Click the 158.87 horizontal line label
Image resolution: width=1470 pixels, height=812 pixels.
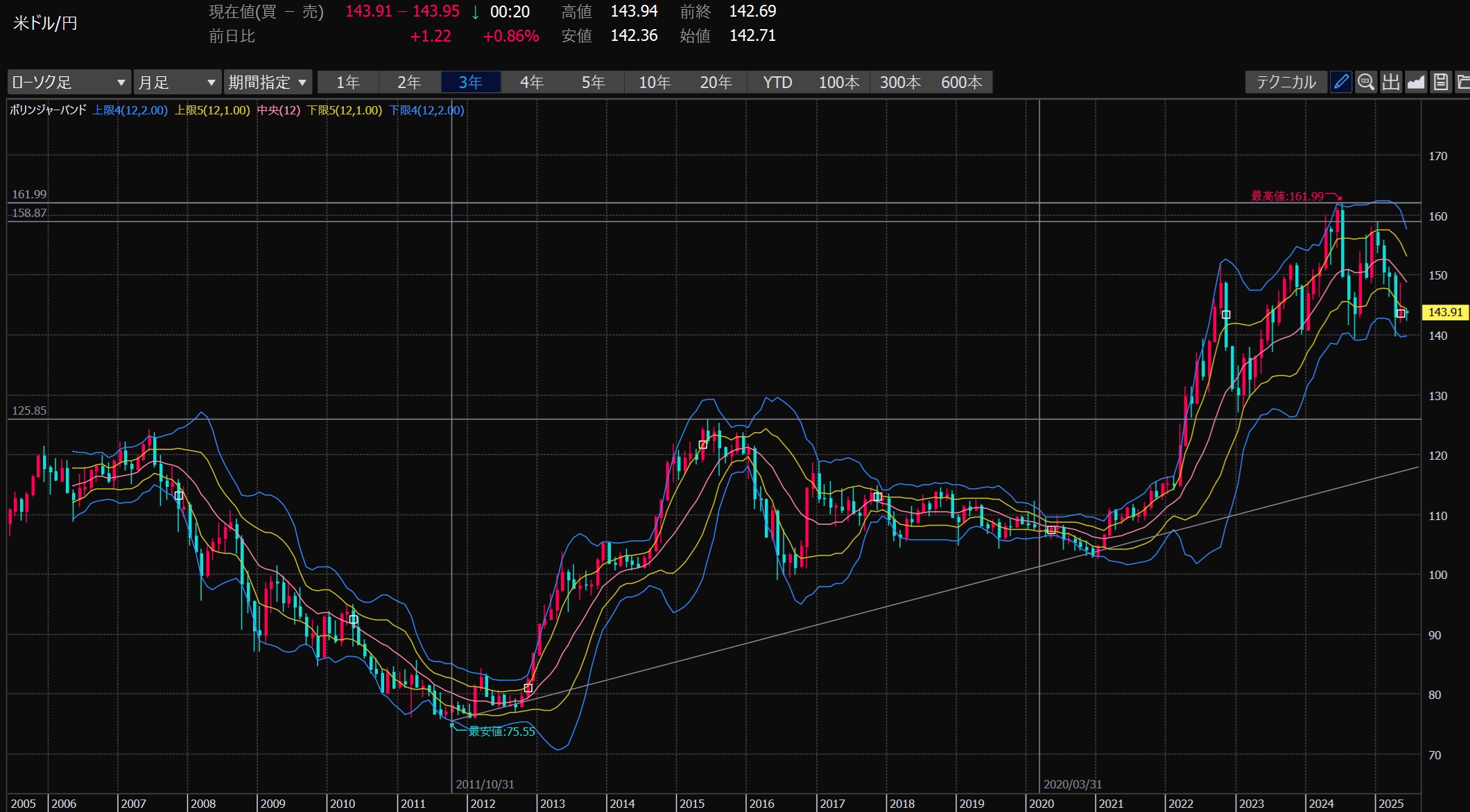point(29,213)
